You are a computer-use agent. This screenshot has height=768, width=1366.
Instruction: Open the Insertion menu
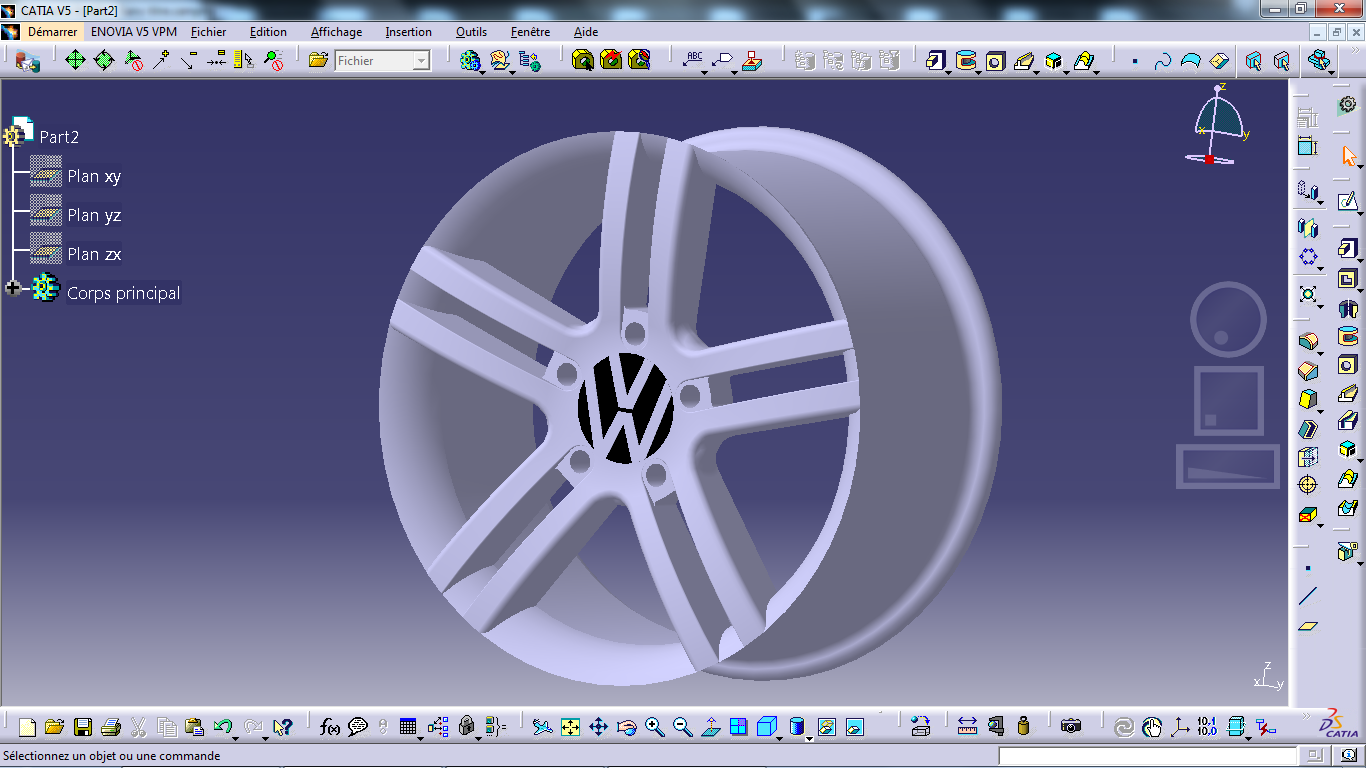(x=409, y=32)
